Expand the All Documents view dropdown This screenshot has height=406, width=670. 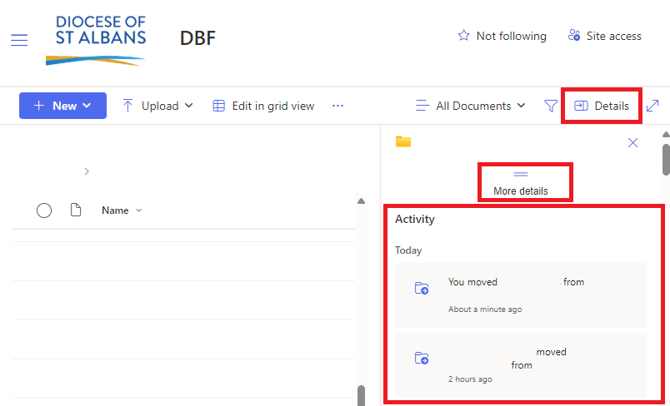[471, 106]
